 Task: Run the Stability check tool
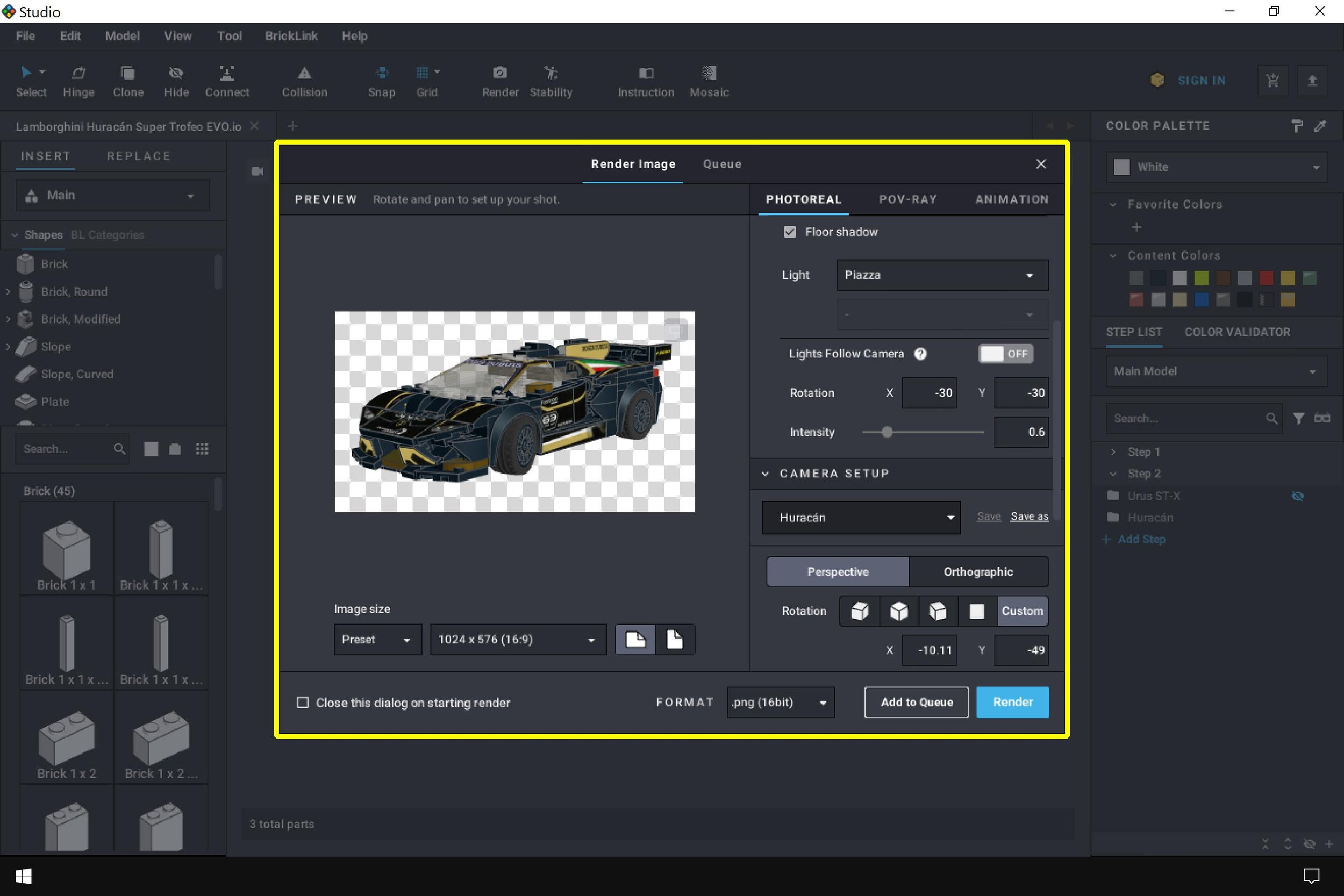[x=551, y=81]
